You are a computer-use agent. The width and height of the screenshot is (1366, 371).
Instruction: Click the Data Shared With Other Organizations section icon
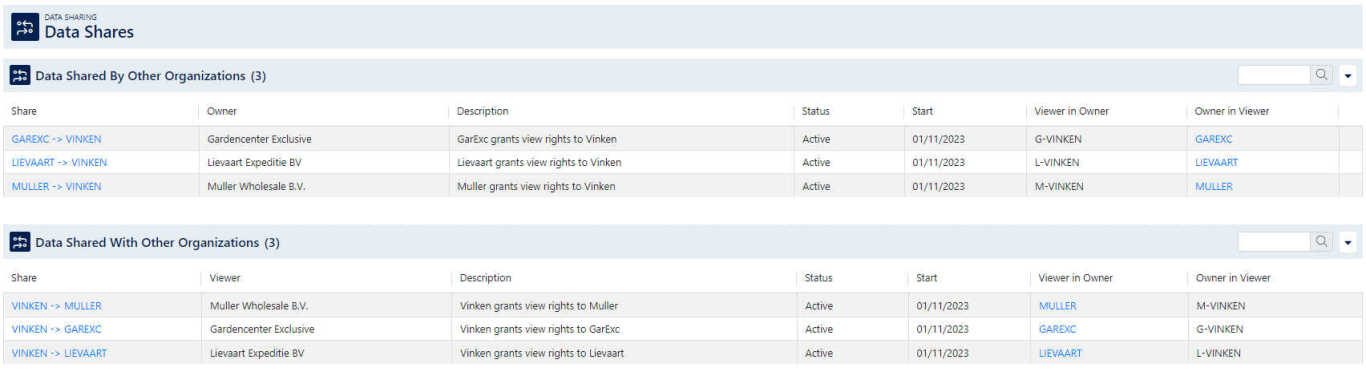pyautogui.click(x=20, y=242)
